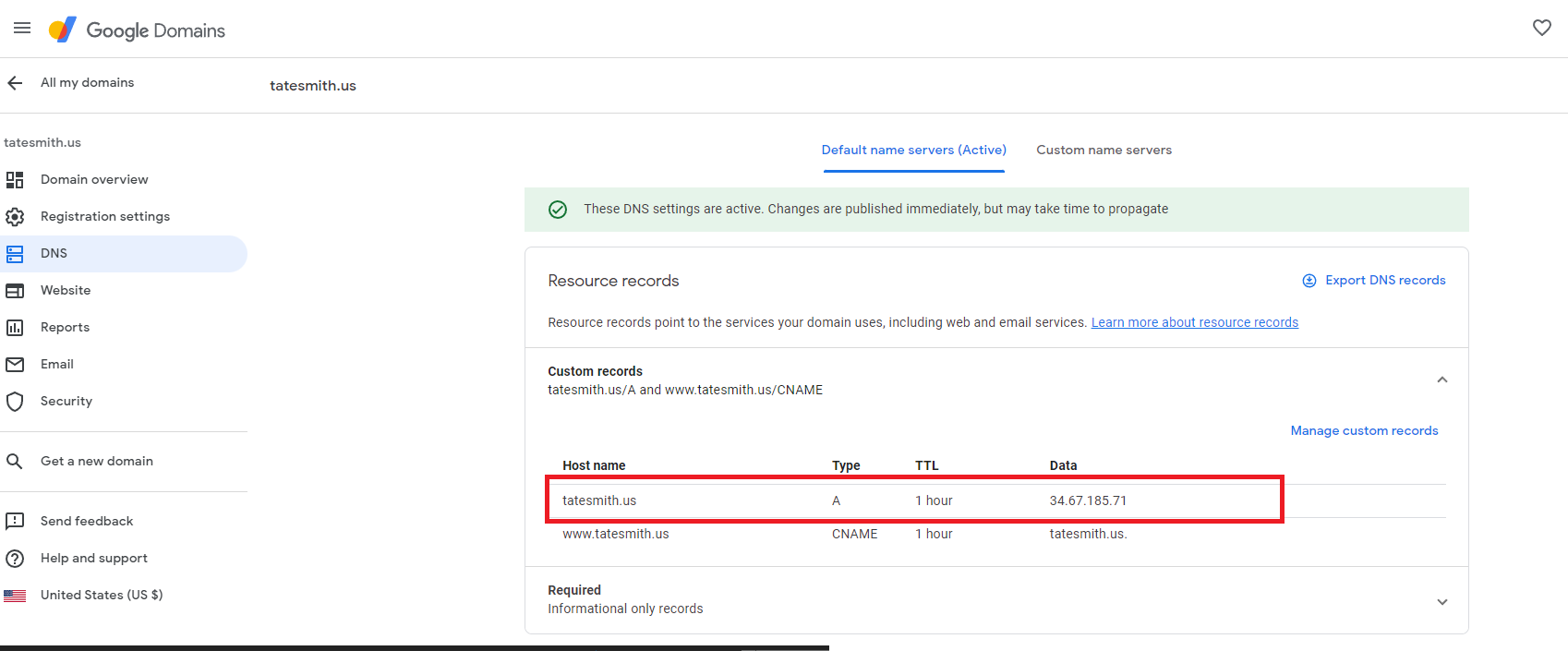1568x651 pixels.
Task: Switch to Custom name servers tab
Action: click(x=1104, y=150)
